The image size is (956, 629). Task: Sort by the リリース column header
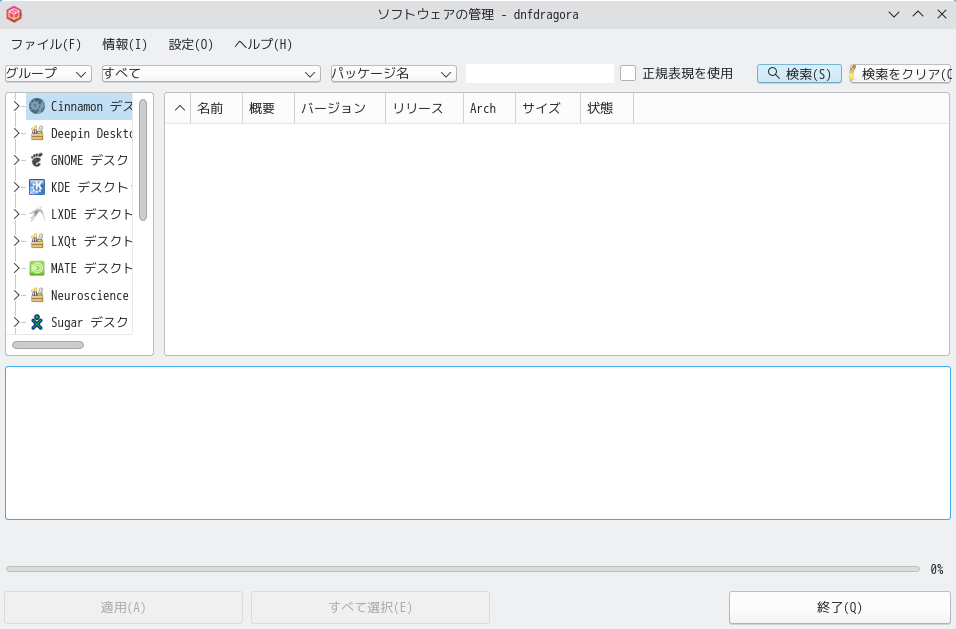click(424, 108)
